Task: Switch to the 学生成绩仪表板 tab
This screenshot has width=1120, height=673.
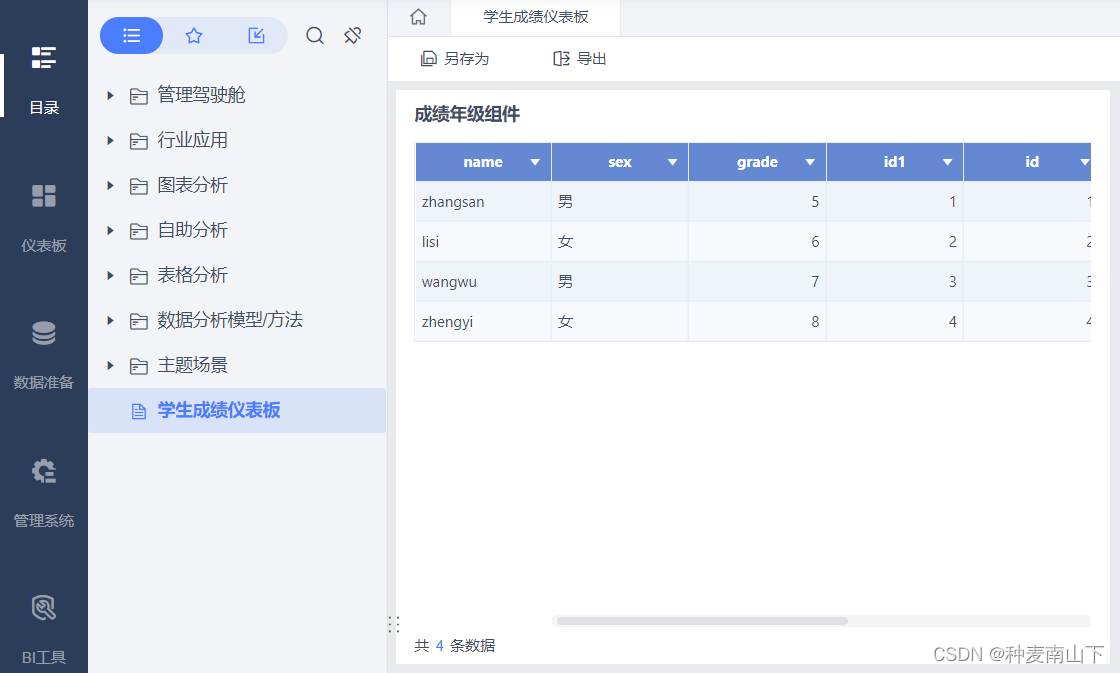Action: click(x=535, y=16)
